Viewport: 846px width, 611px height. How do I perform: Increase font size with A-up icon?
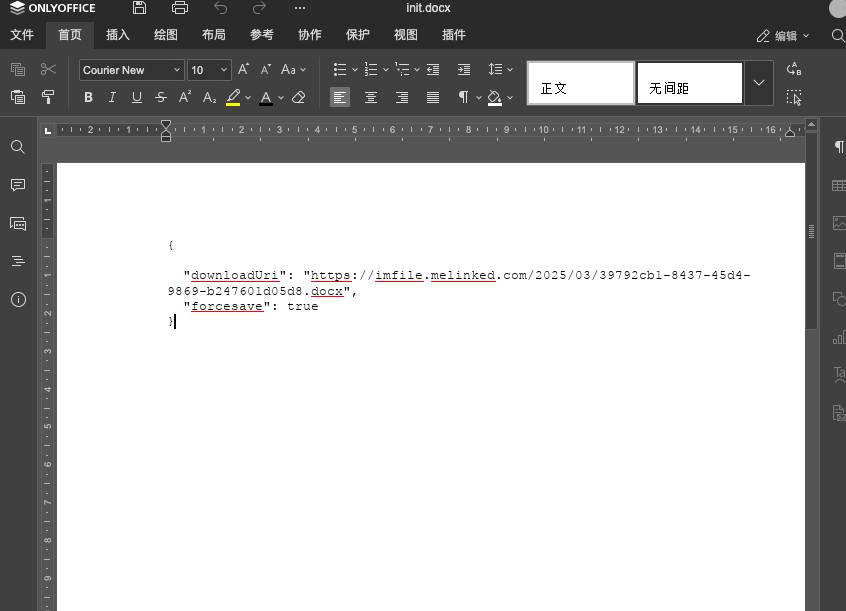pos(243,69)
